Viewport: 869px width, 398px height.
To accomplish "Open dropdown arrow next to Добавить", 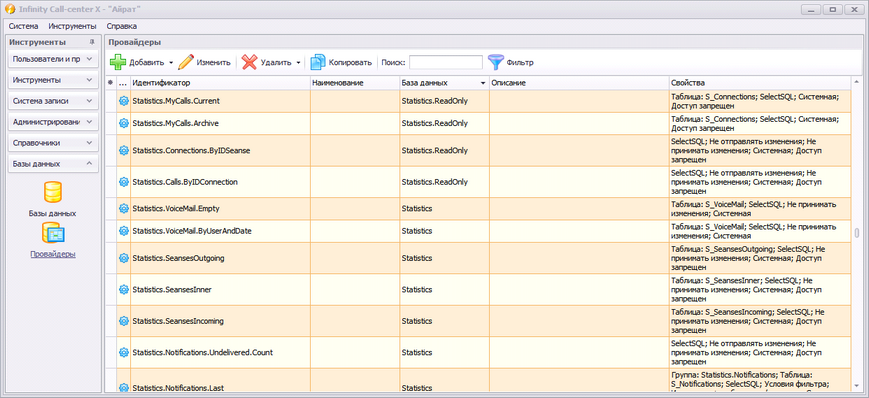I will tap(171, 63).
